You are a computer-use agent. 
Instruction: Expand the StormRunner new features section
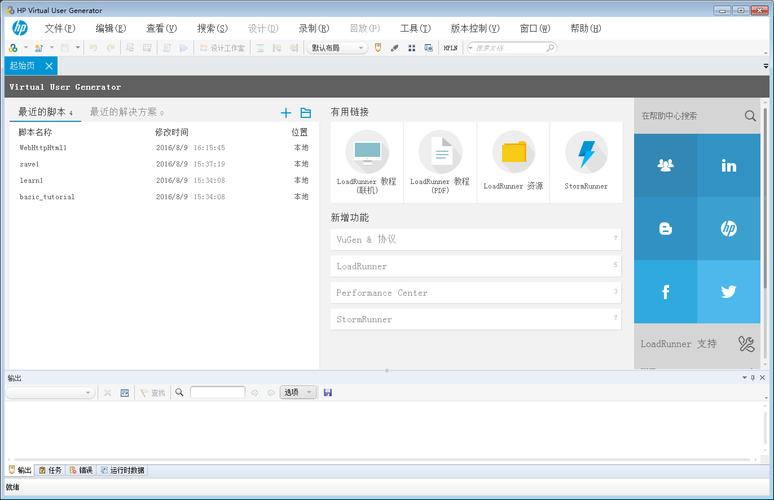tap(476, 319)
